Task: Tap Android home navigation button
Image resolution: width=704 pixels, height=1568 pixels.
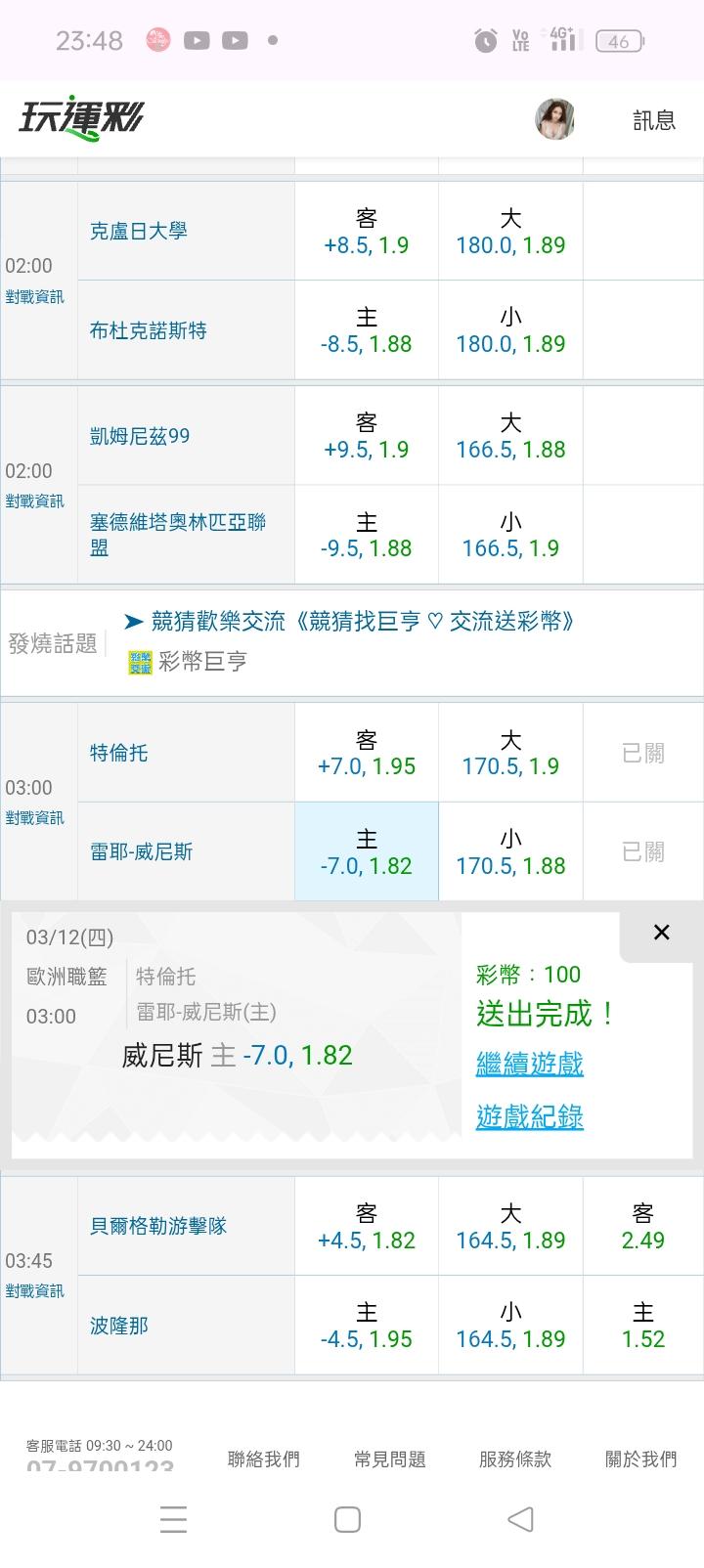Action: coord(347,1519)
